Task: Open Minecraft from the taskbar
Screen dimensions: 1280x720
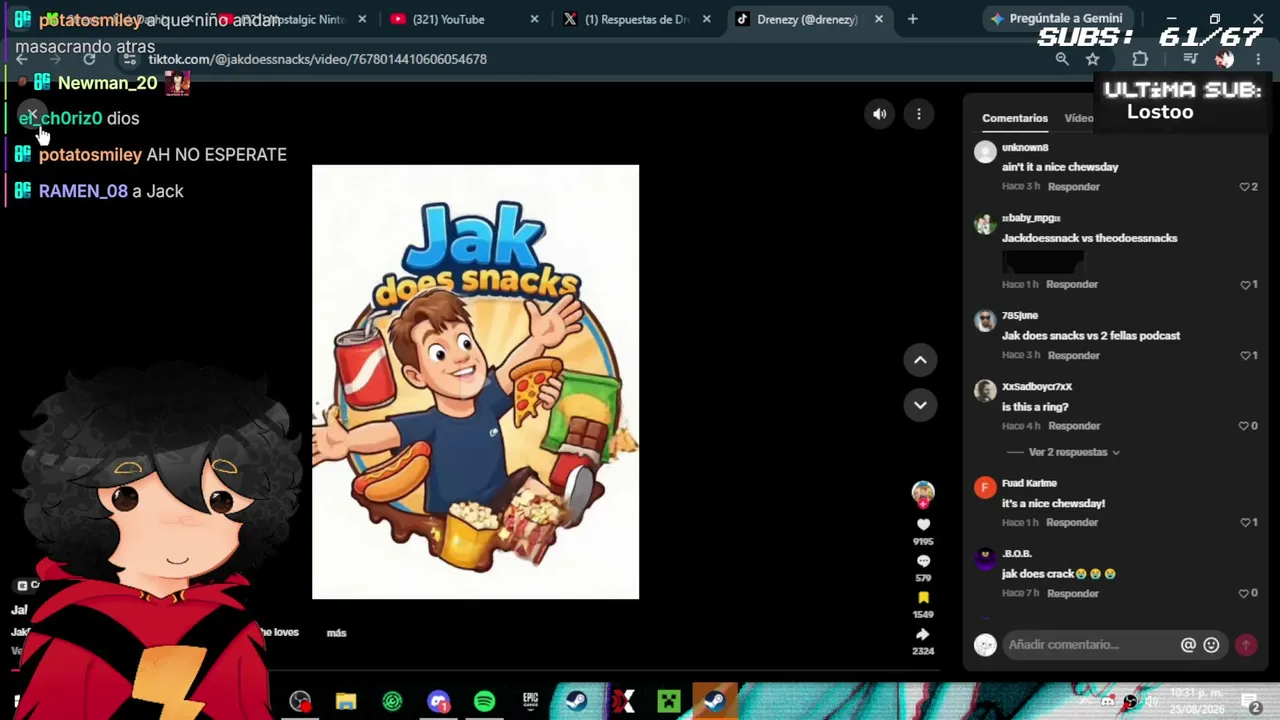Action: click(668, 701)
